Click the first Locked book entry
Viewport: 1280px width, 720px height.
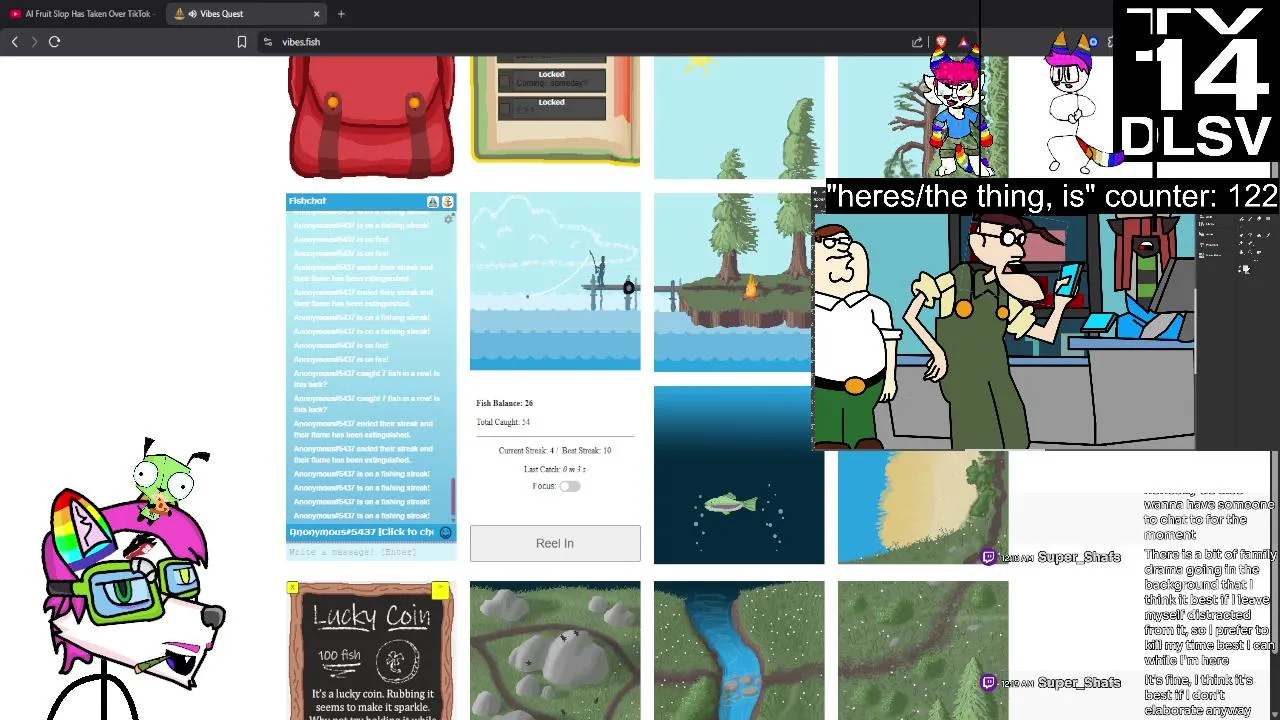(x=551, y=81)
